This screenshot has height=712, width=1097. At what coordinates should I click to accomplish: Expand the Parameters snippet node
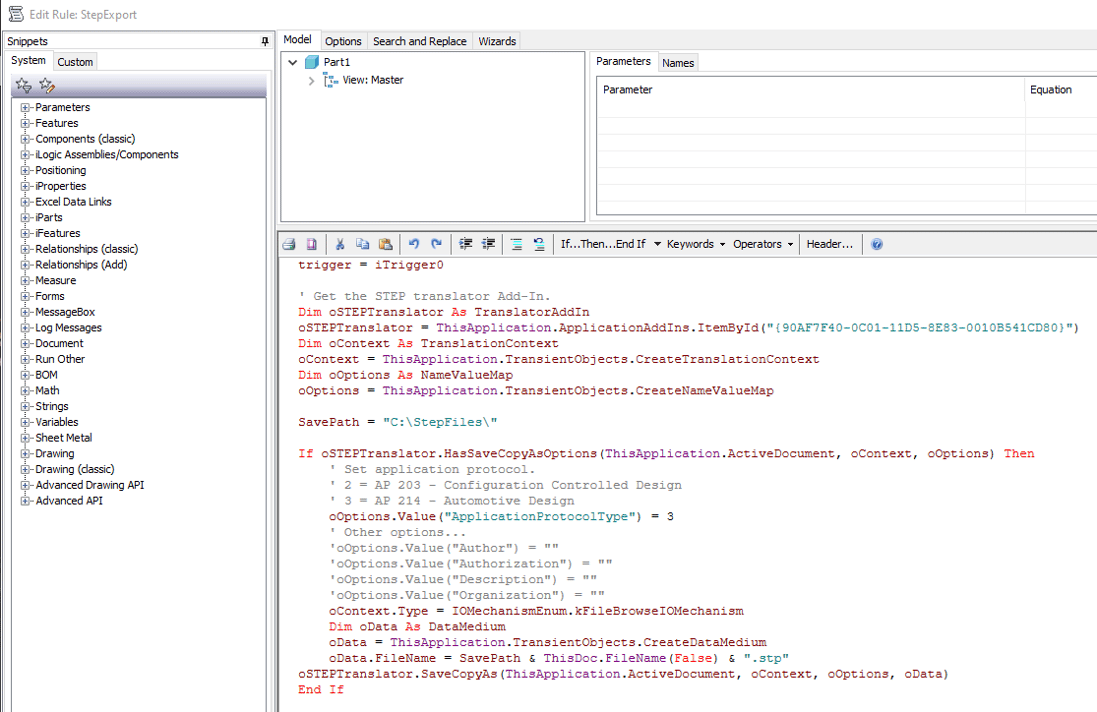pyautogui.click(x=23, y=107)
